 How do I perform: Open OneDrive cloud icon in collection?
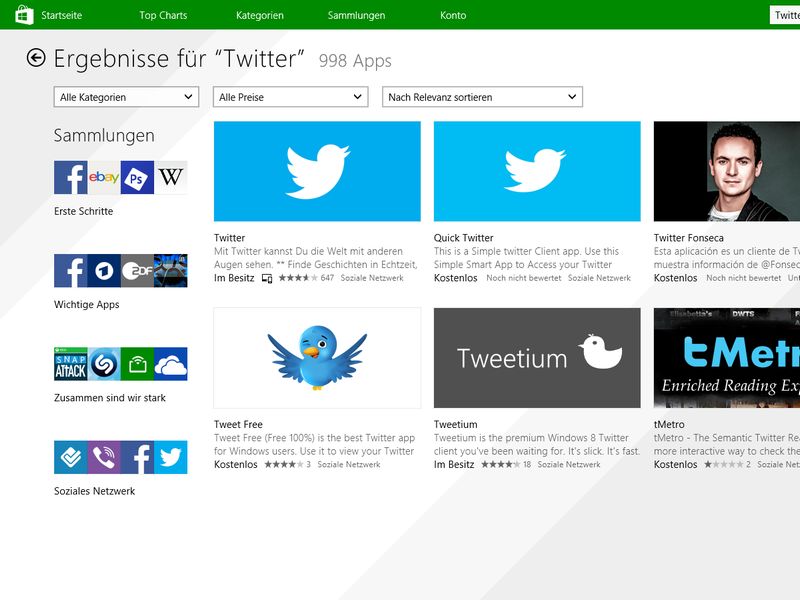click(x=170, y=364)
